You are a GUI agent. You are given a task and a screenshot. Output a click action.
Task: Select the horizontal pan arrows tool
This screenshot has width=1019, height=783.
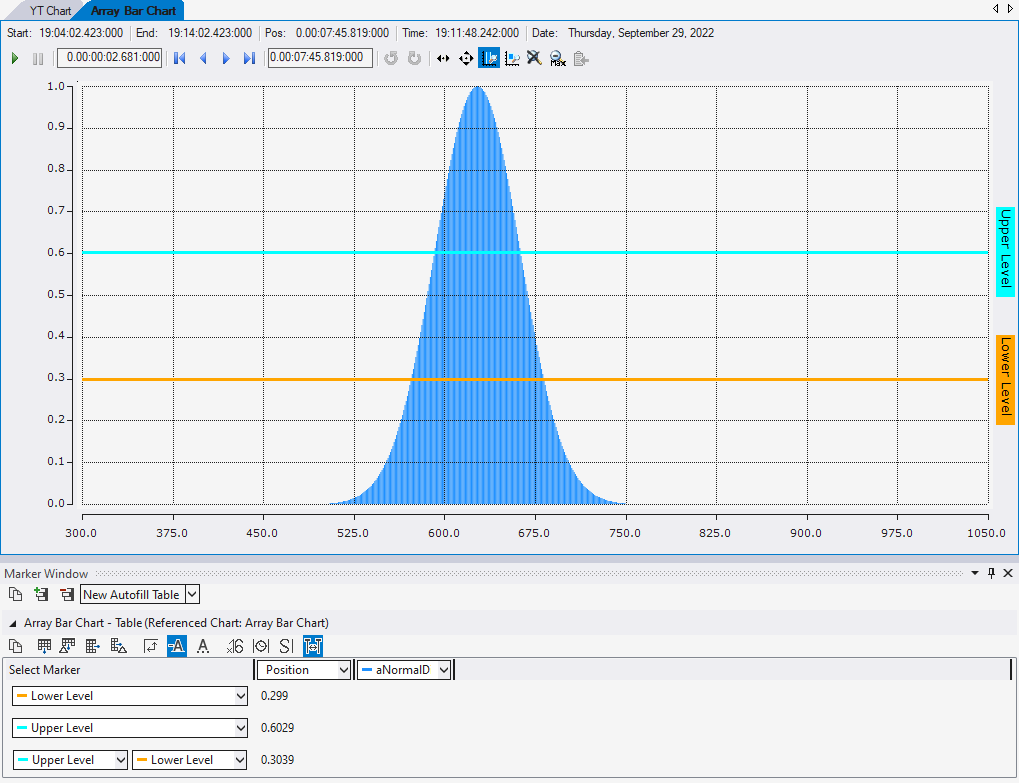[x=443, y=58]
